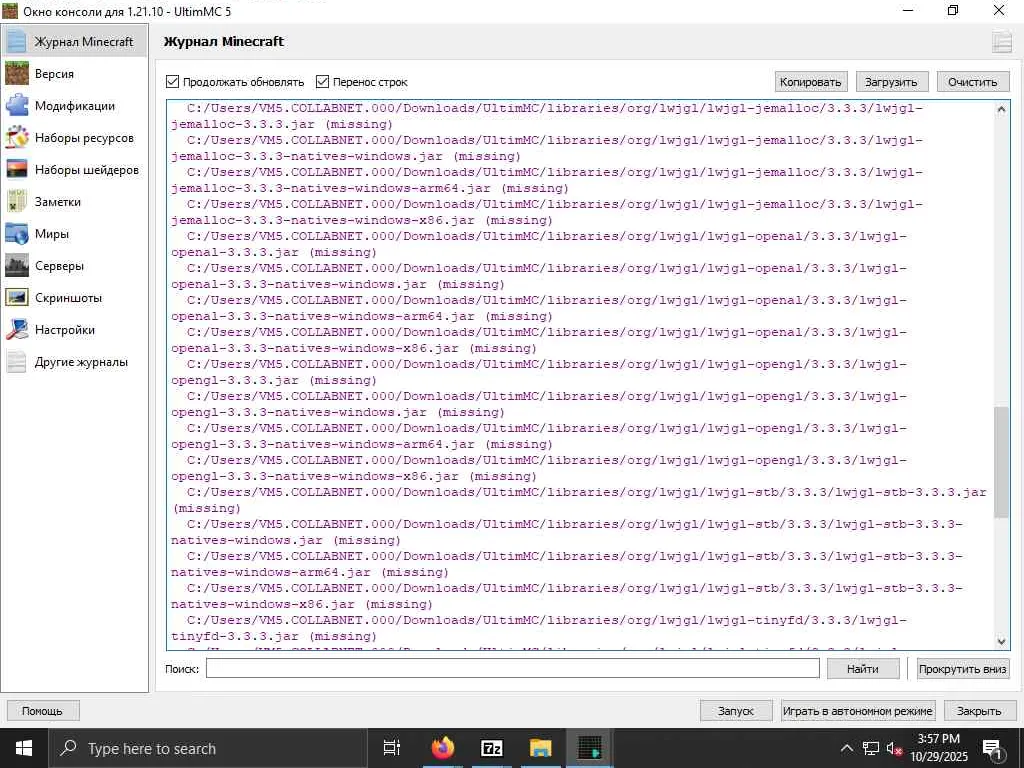This screenshot has width=1024, height=768.
Task: Toggle Продолжать обновлять checkbox
Action: [x=235, y=82]
